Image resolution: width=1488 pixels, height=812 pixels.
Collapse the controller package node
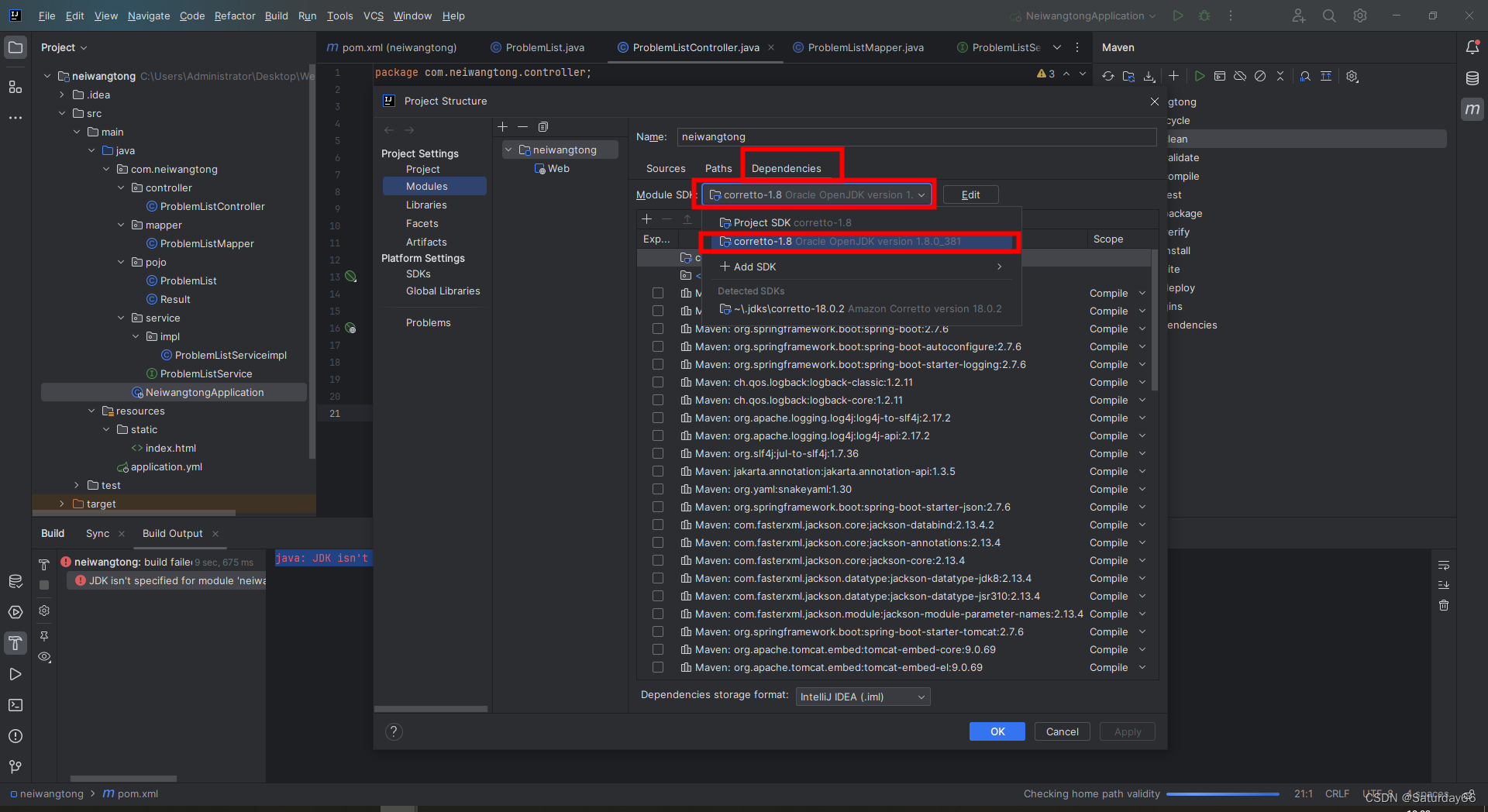(121, 188)
